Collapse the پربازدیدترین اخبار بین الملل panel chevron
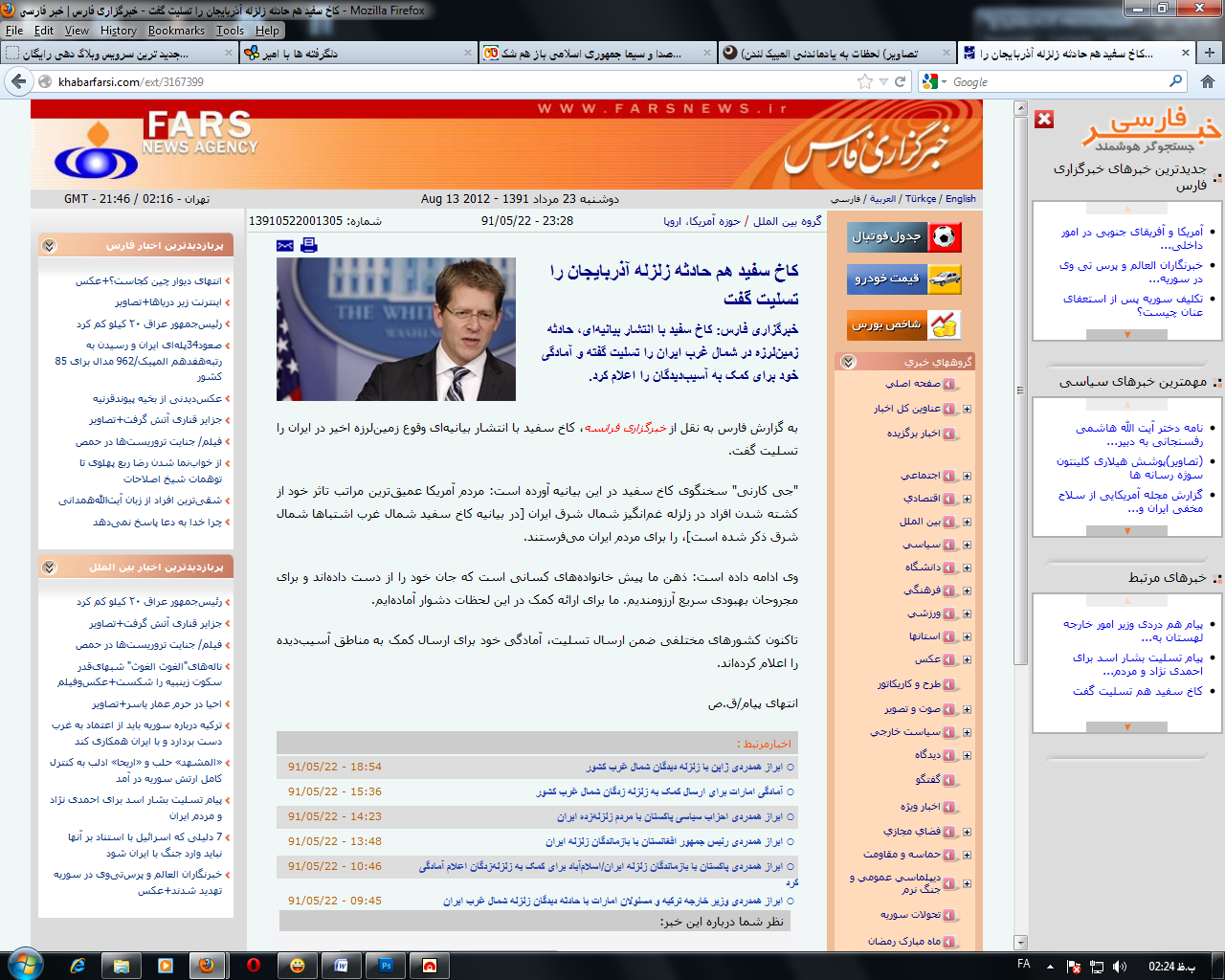The height and width of the screenshot is (980, 1225). coord(49,568)
